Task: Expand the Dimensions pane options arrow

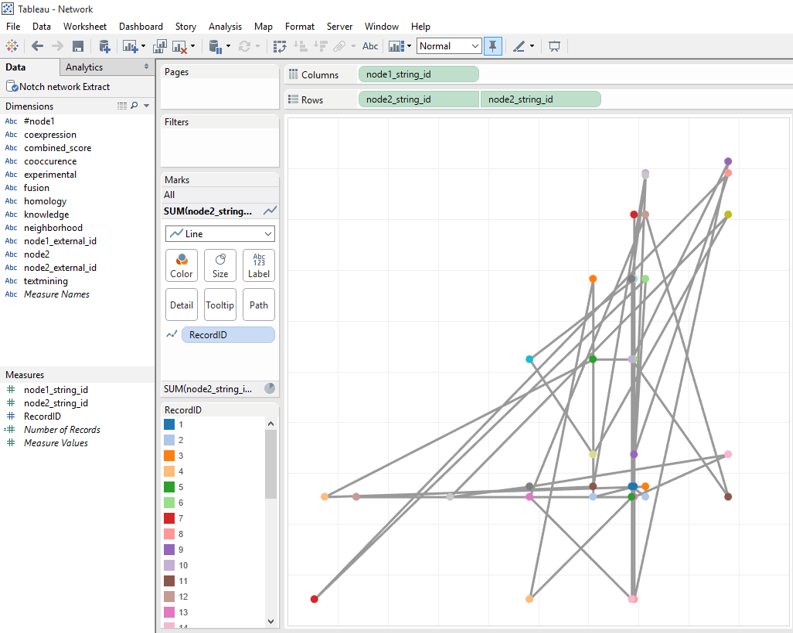Action: pyautogui.click(x=147, y=106)
